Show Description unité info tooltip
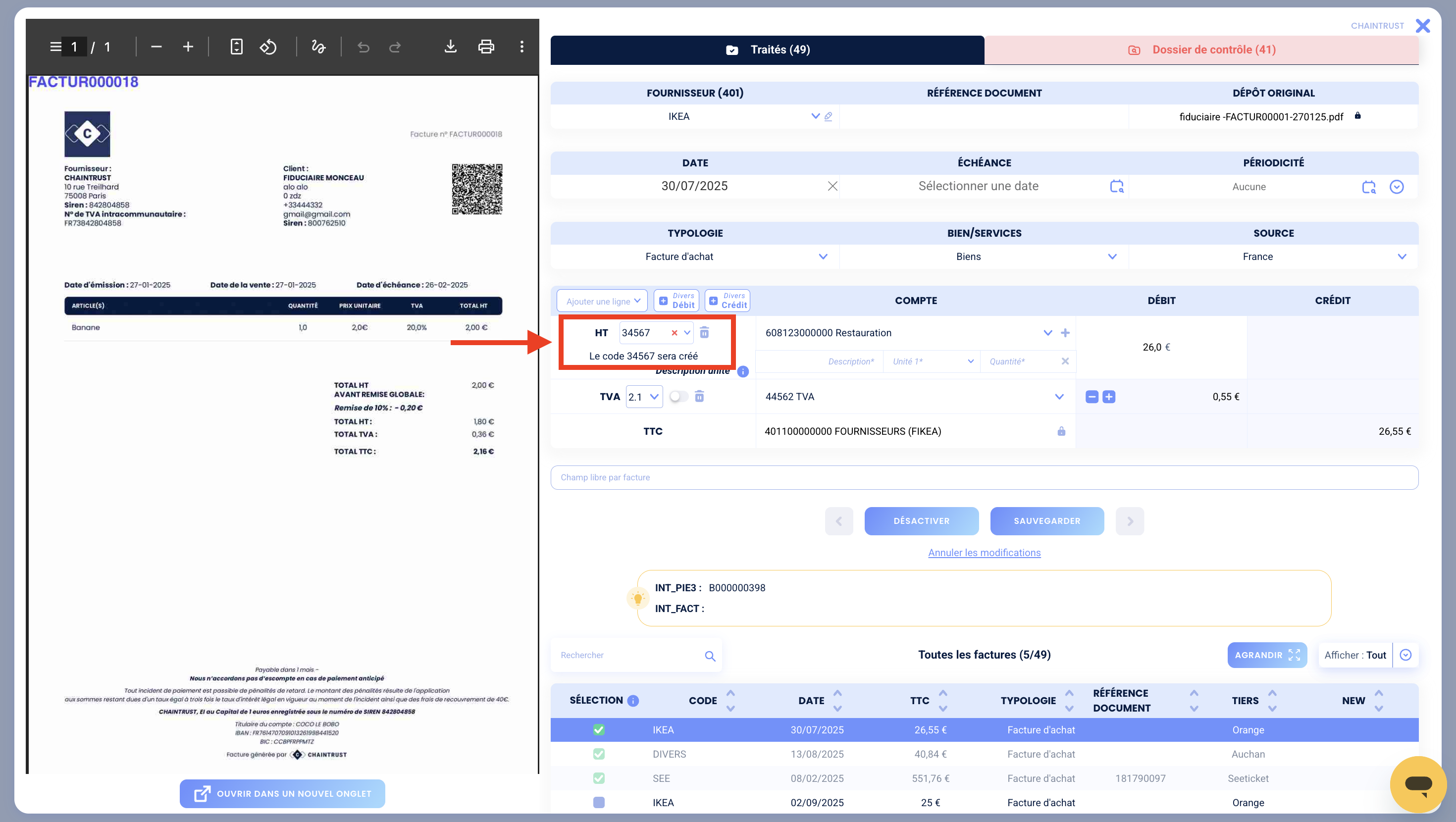Viewport: 1456px width, 822px height. click(743, 371)
